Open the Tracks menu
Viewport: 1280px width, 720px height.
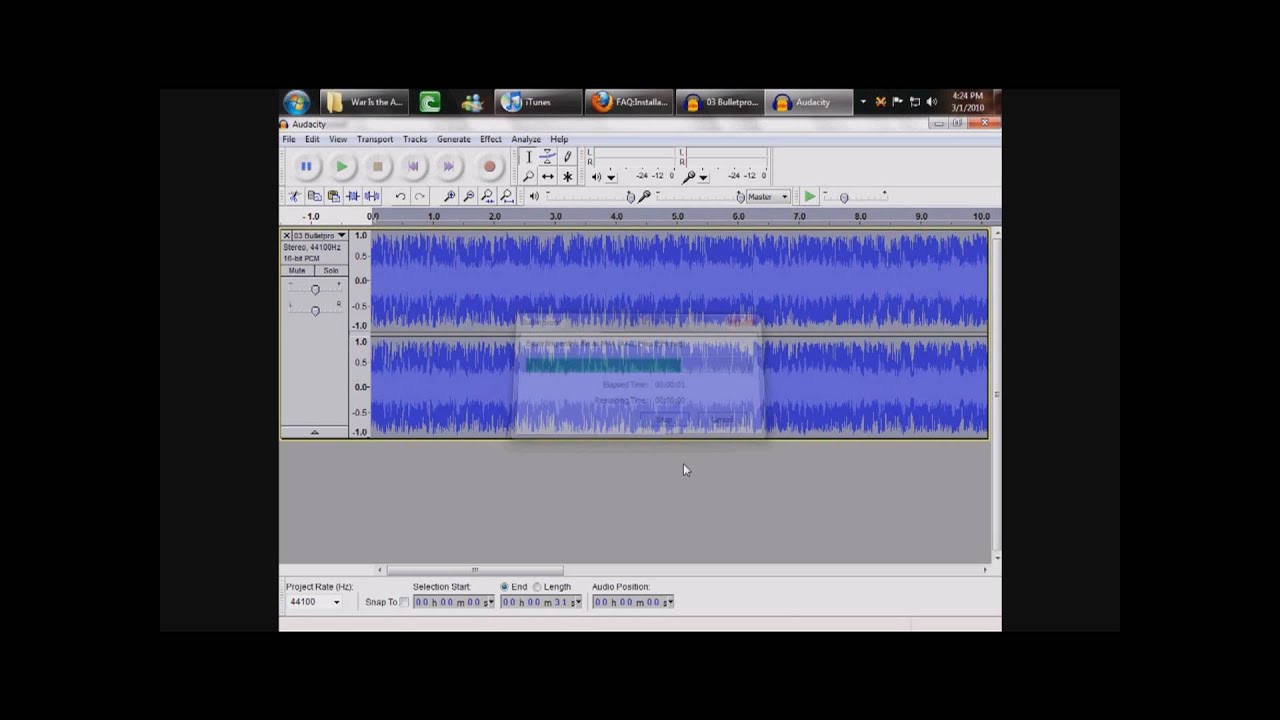click(x=415, y=140)
